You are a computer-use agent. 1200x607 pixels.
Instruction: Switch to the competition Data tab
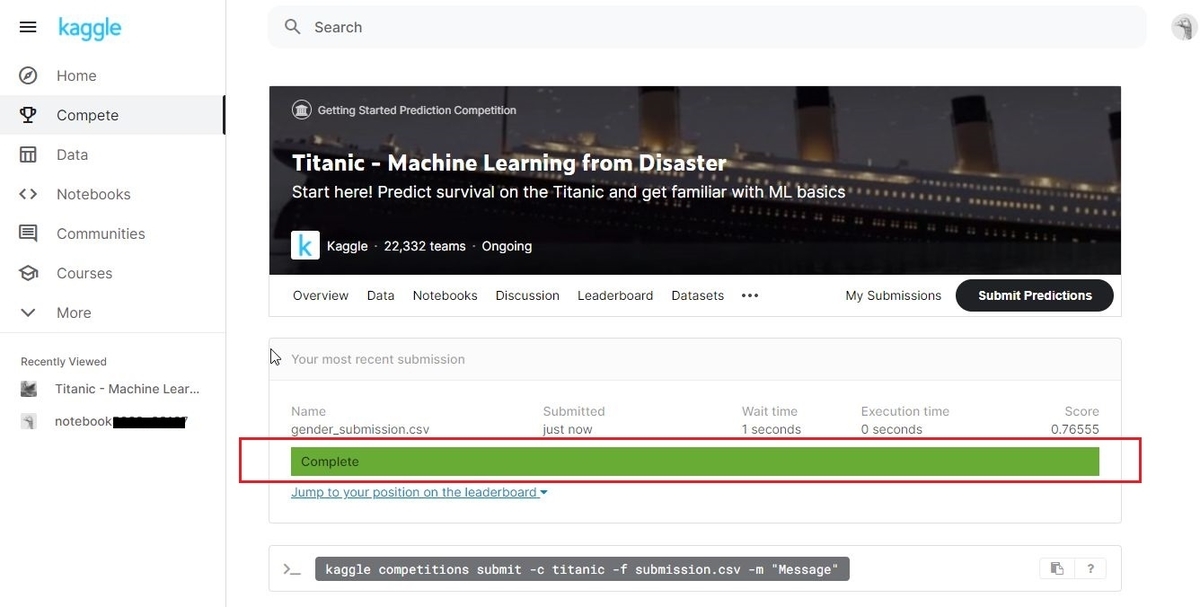click(x=380, y=296)
